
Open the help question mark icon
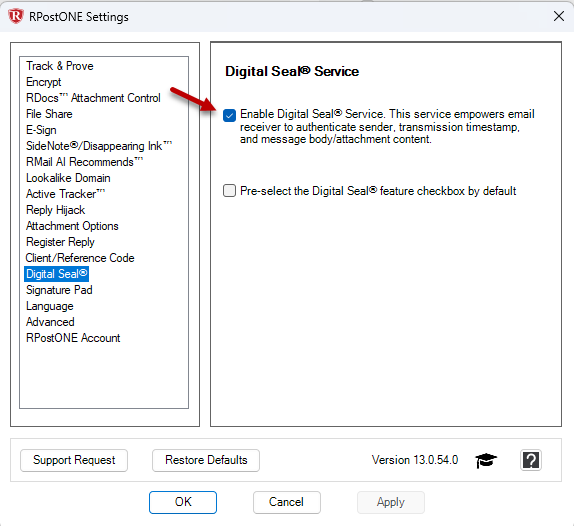[x=531, y=460]
